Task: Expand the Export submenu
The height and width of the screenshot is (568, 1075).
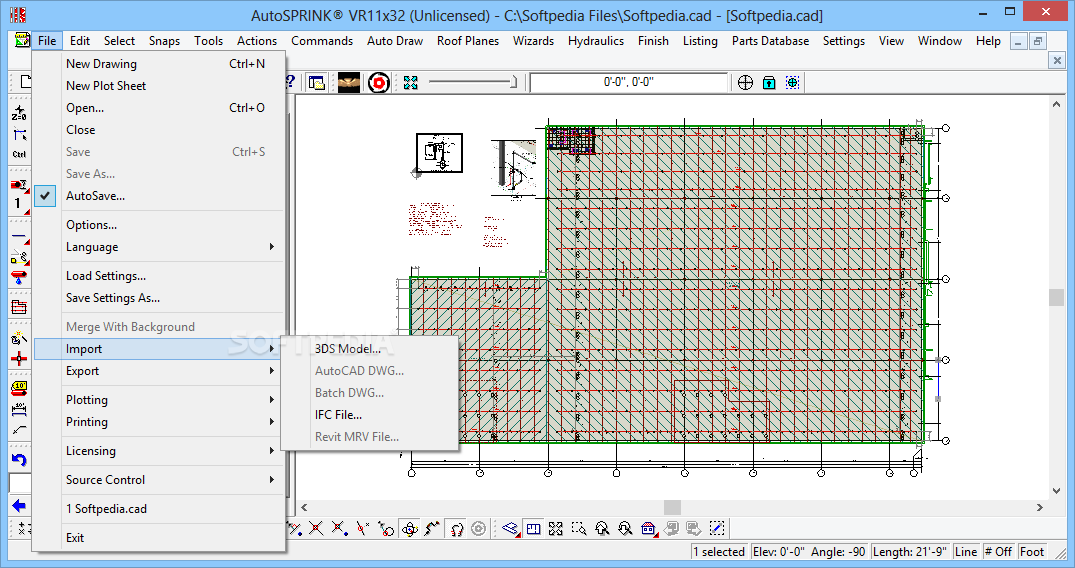Action: pos(158,370)
